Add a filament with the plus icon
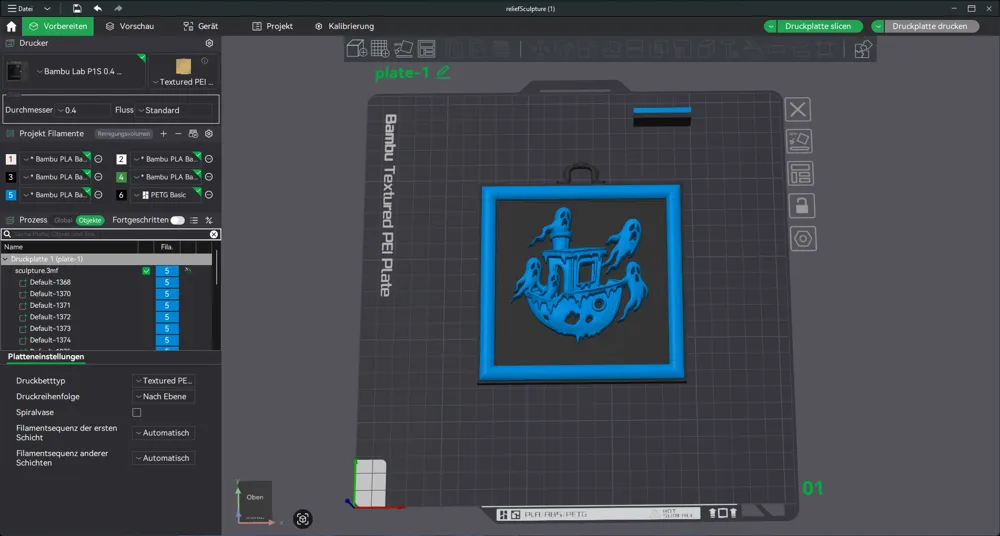Image resolution: width=1000 pixels, height=536 pixels. (163, 134)
